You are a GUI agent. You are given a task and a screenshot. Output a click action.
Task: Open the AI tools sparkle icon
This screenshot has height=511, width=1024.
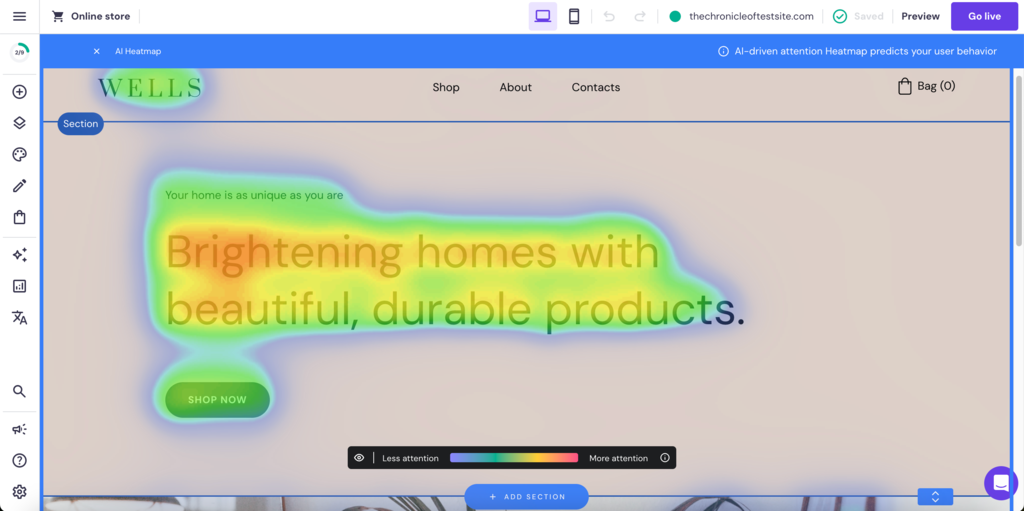point(19,255)
